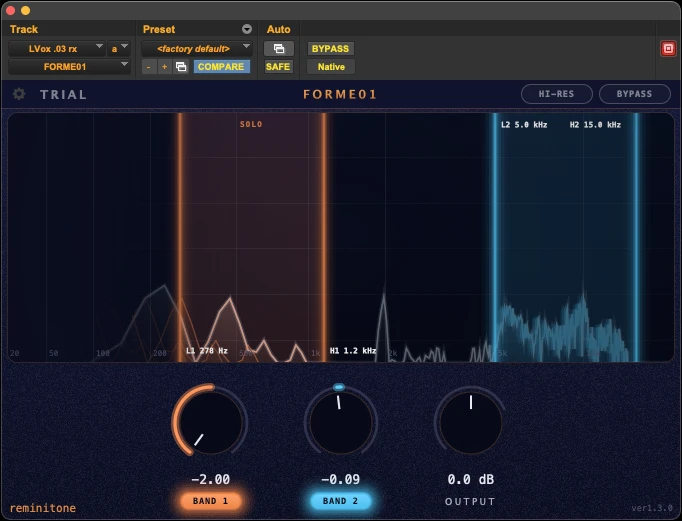The image size is (682, 521).
Task: Open the factory default preset dropdown
Action: [197, 48]
